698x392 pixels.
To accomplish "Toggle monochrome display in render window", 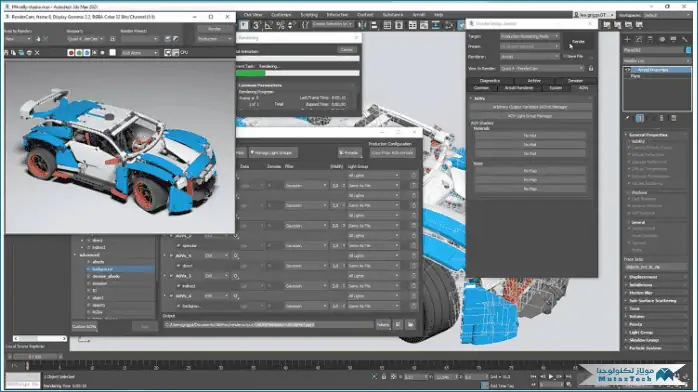I will pyautogui.click(x=102, y=53).
